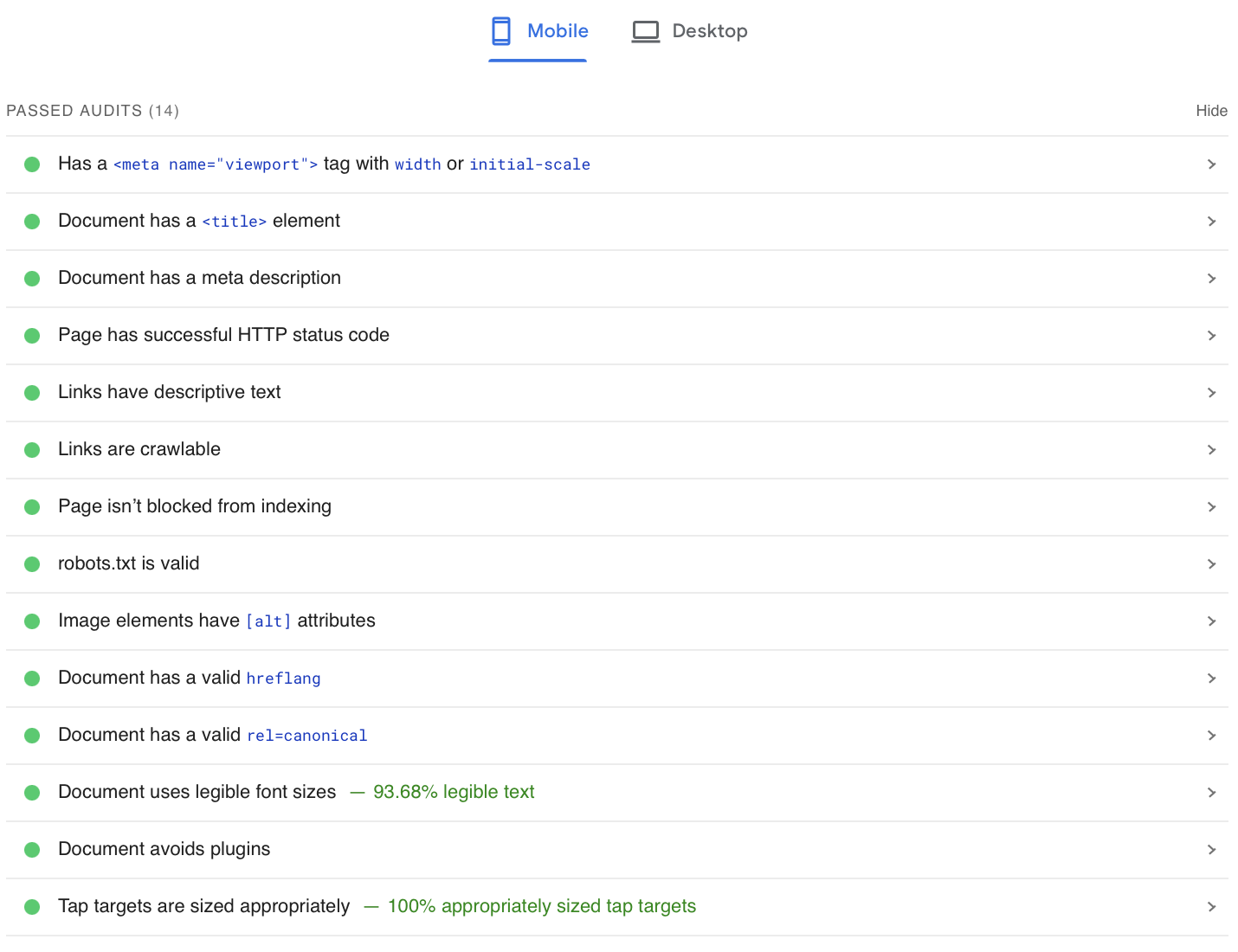Image resolution: width=1238 pixels, height=952 pixels.
Task: Click the green dot beside title element audit
Action: click(32, 222)
